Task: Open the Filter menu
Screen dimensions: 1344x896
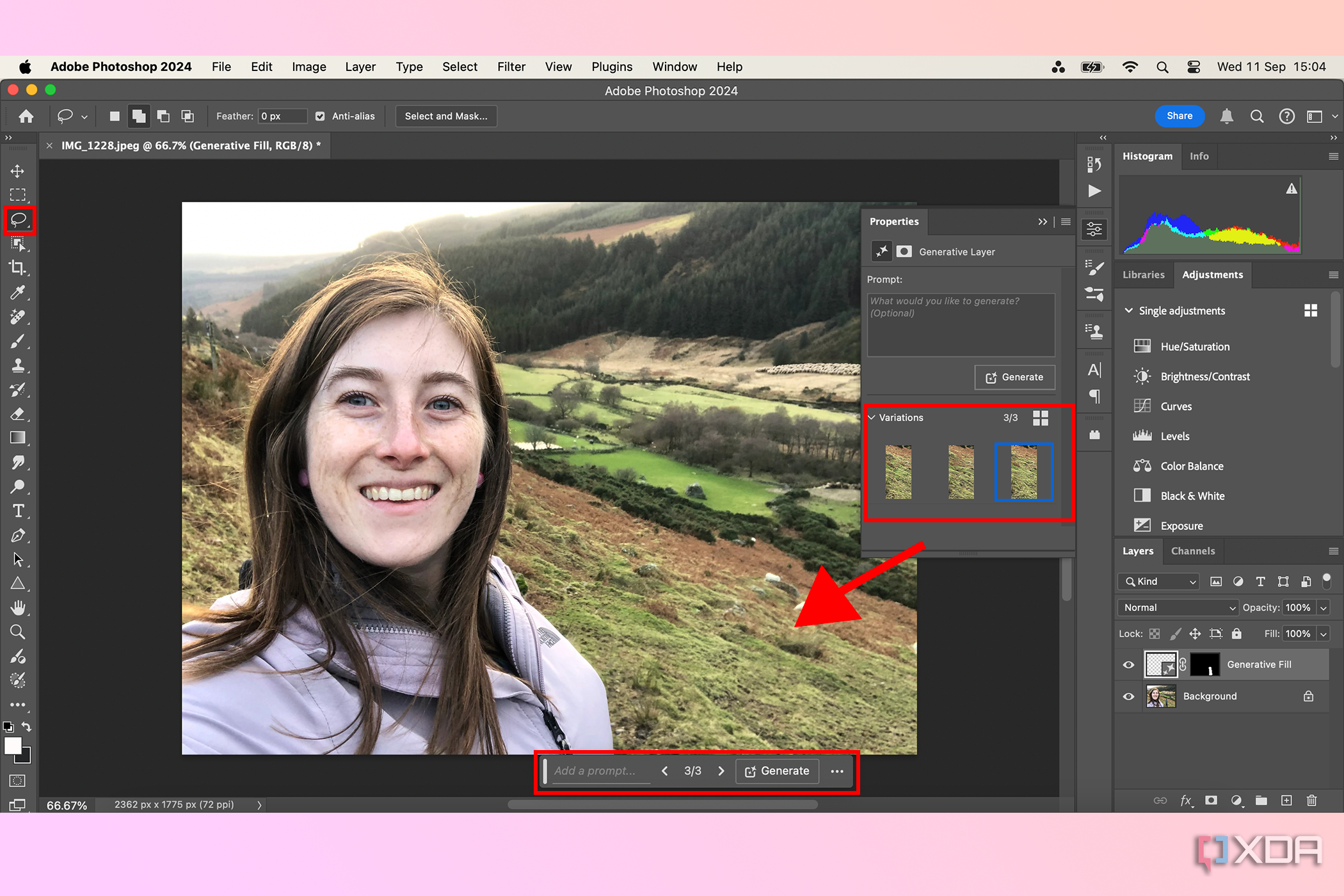Action: point(511,67)
